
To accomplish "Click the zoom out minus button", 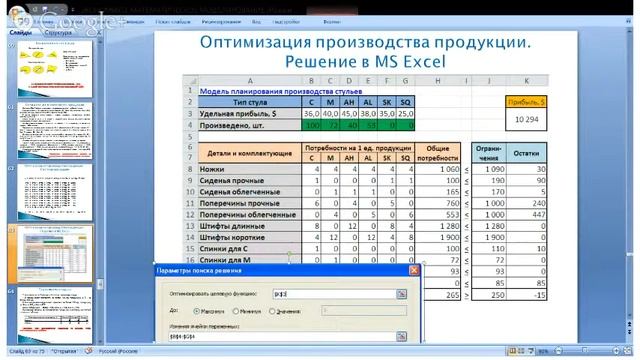I will (x=558, y=351).
